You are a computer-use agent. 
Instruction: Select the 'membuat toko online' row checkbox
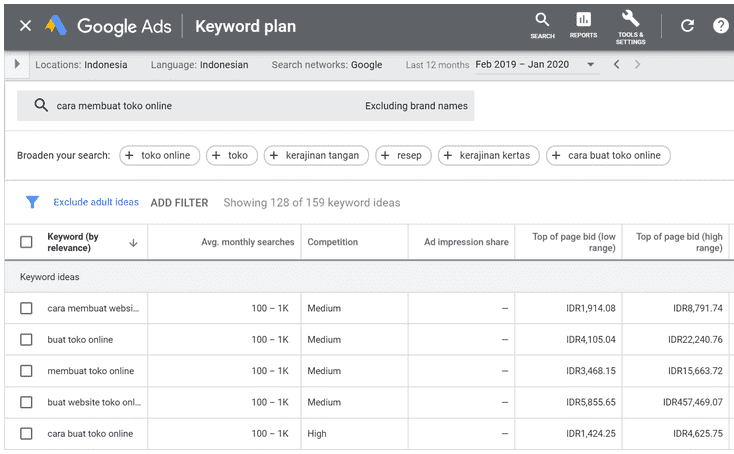26,371
